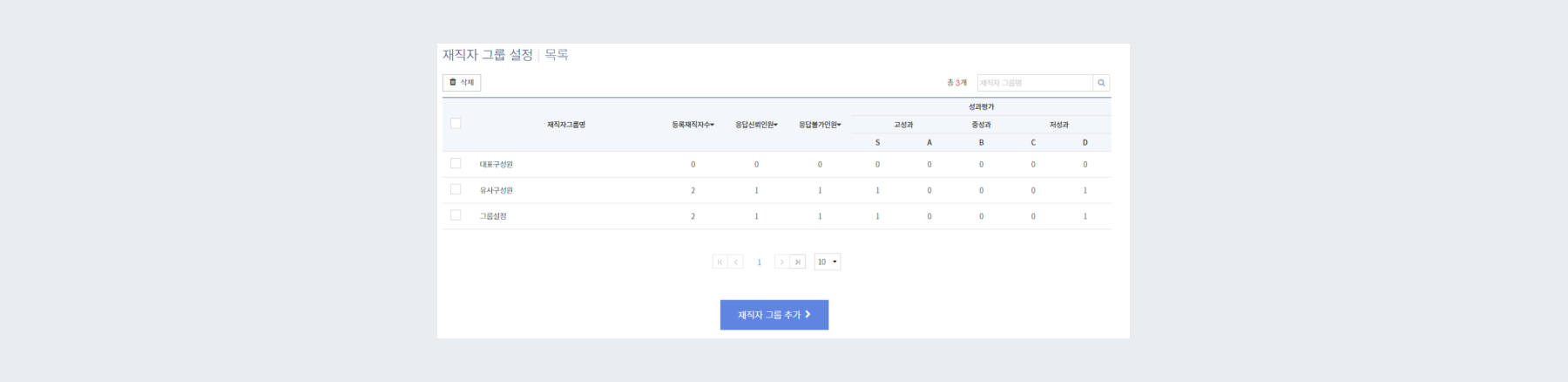The height and width of the screenshot is (382, 1568).
Task: Click the A grade column header
Action: pyautogui.click(x=929, y=142)
